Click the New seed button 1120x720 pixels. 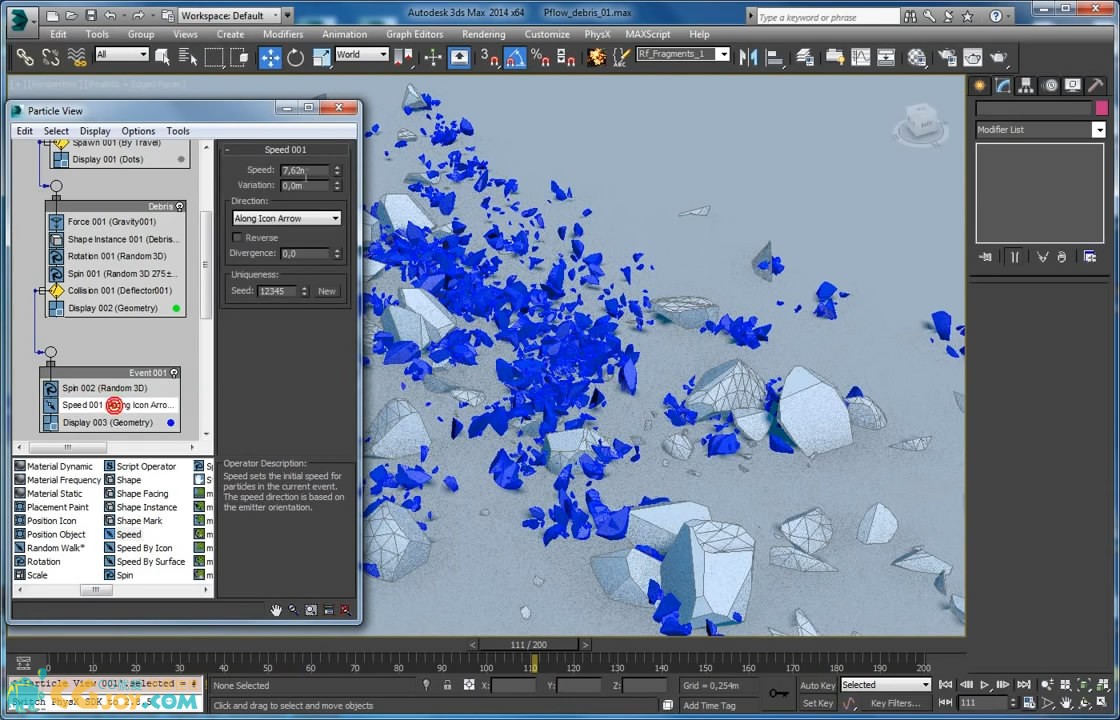[x=326, y=291]
